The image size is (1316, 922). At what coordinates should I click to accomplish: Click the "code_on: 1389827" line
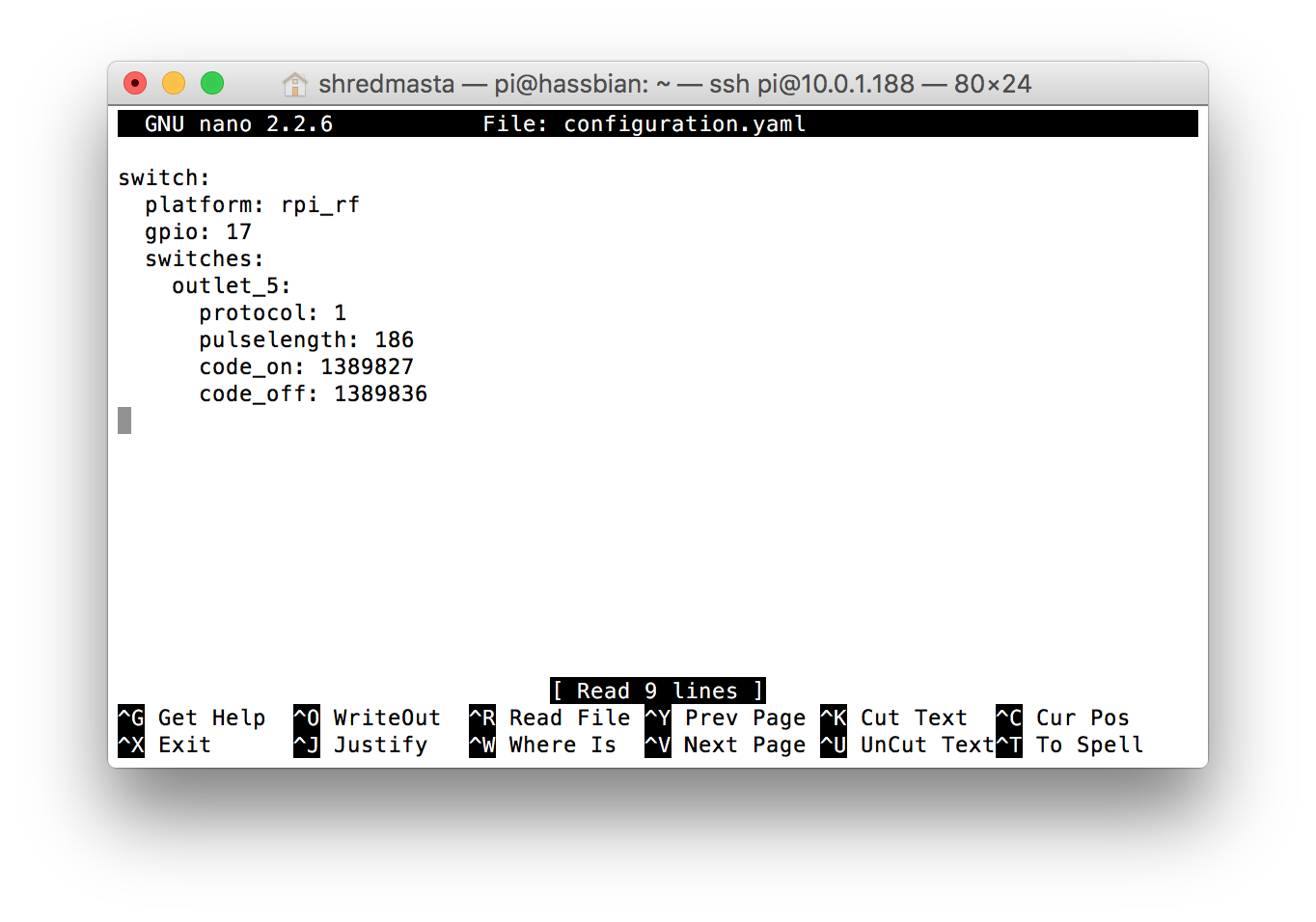[x=307, y=366]
